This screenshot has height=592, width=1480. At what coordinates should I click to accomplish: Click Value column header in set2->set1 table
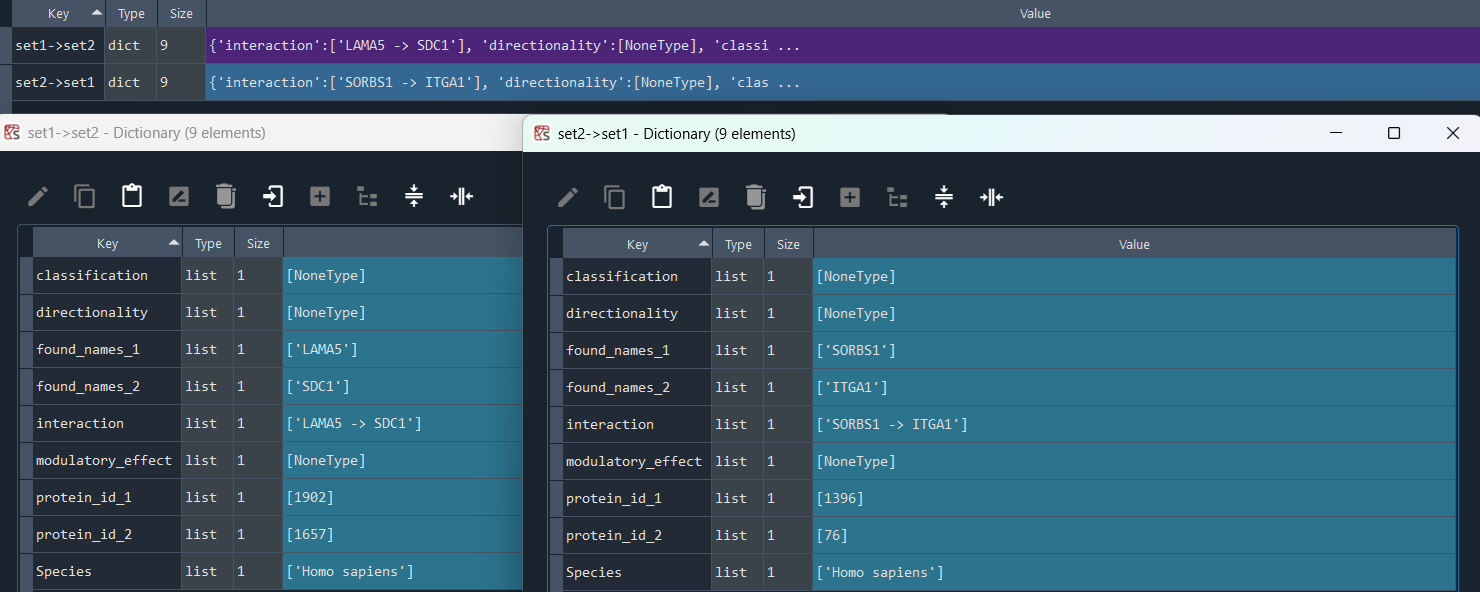point(1134,244)
